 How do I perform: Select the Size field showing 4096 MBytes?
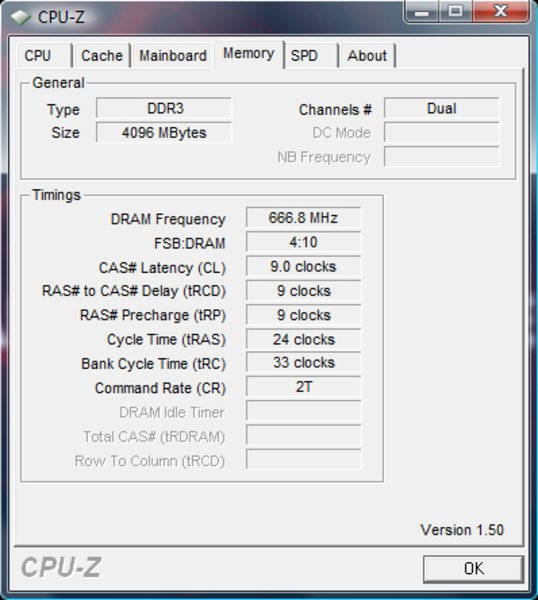coord(164,132)
